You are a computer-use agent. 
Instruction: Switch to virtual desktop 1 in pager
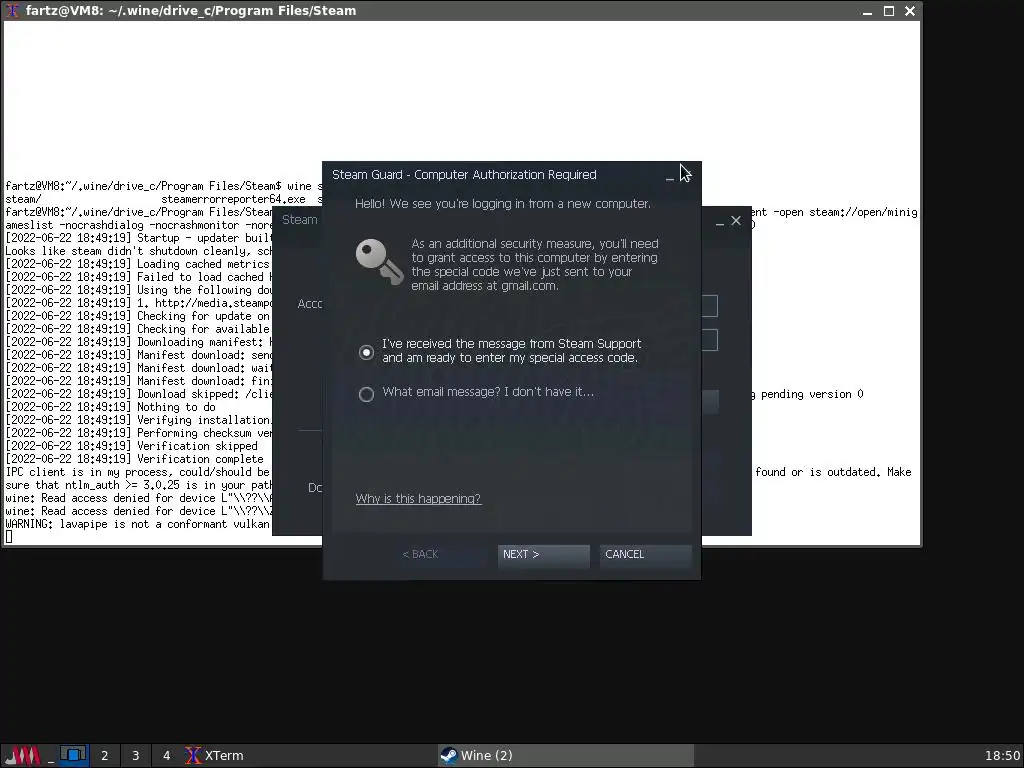(x=73, y=756)
